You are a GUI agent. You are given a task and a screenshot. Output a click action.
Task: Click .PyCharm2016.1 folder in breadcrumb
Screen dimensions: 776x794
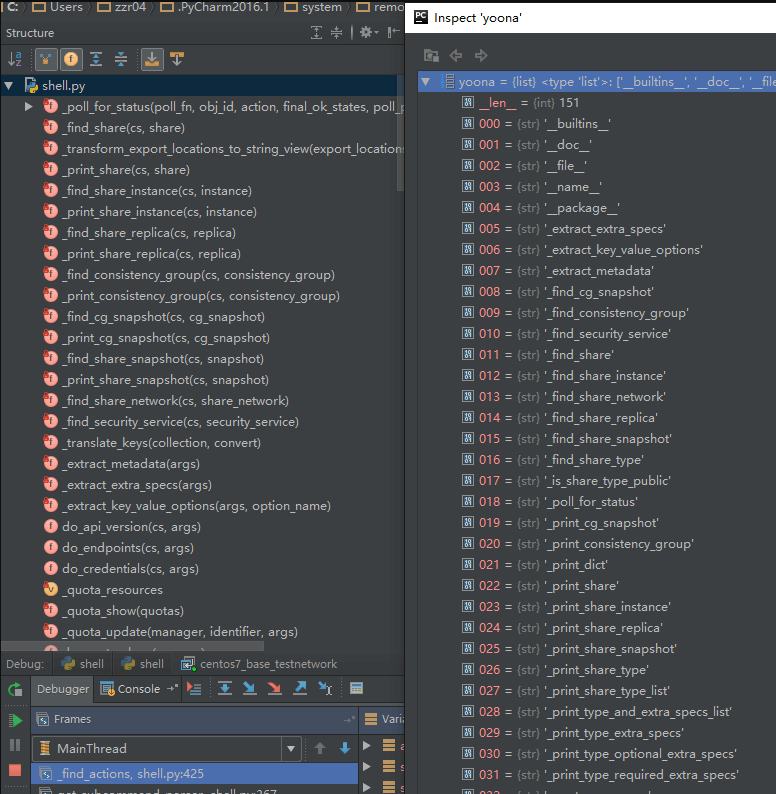coord(215,7)
